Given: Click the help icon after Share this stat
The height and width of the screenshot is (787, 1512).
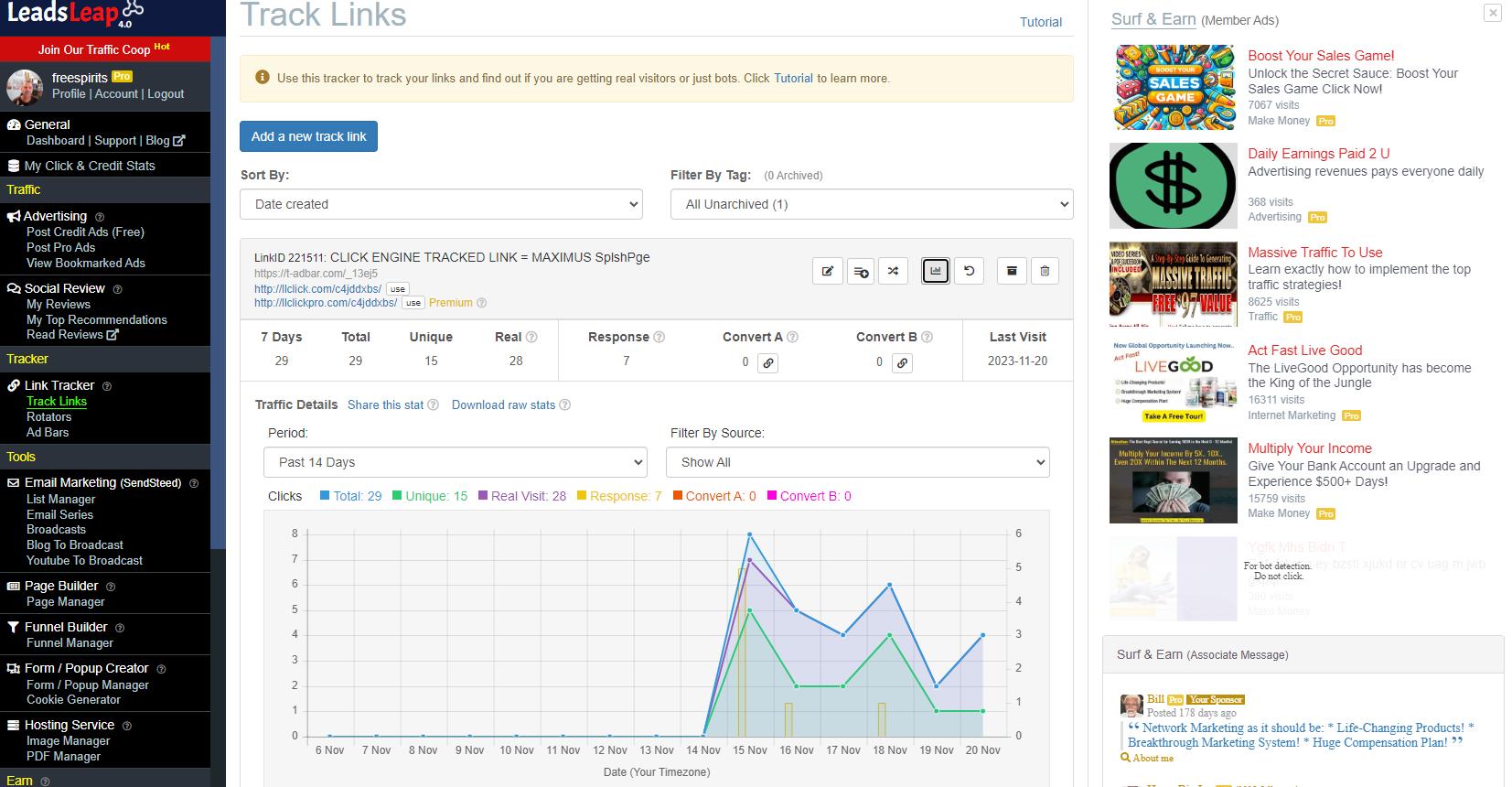Looking at the screenshot, I should click(433, 404).
